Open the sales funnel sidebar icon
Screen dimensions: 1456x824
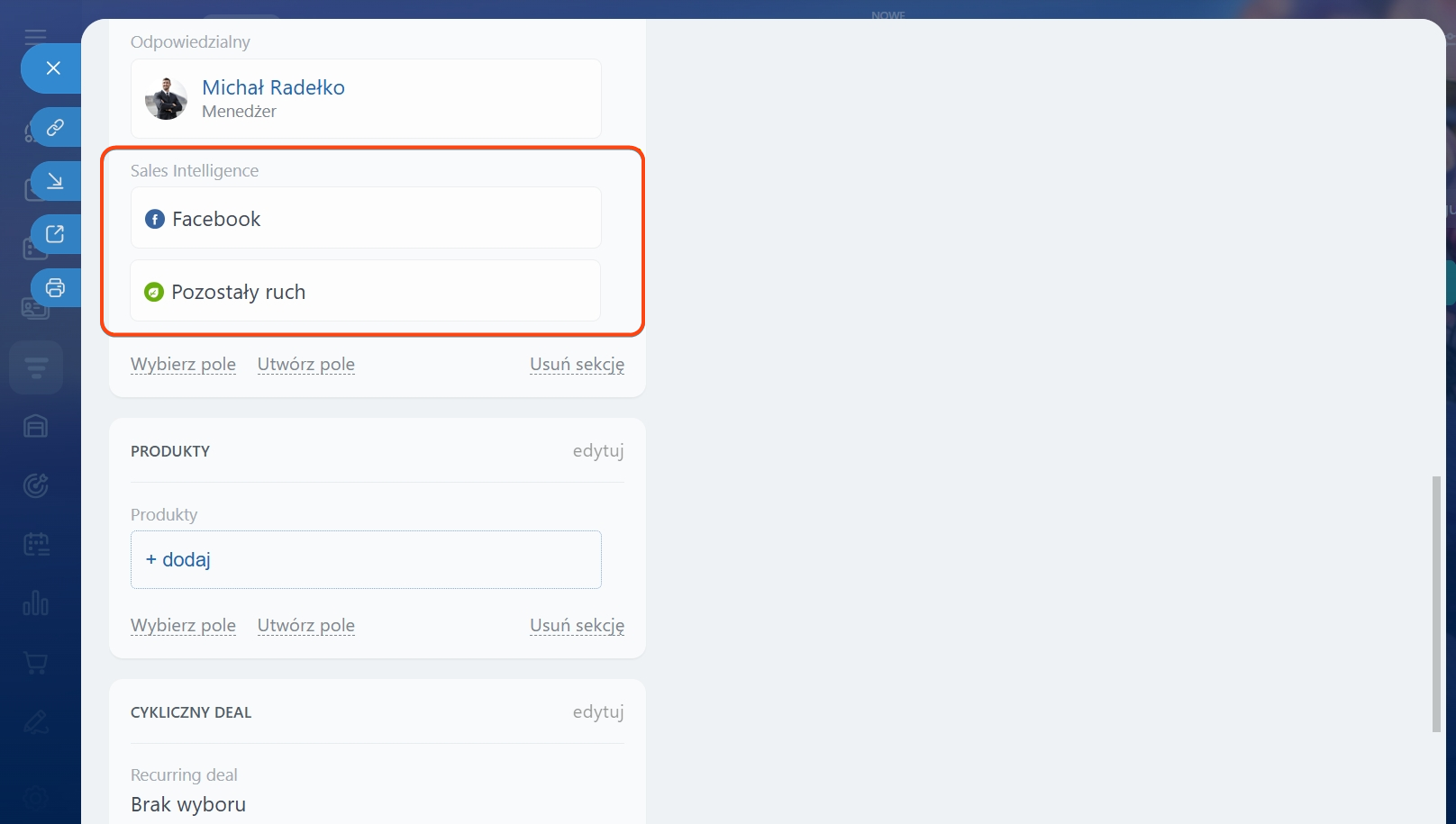pos(36,367)
